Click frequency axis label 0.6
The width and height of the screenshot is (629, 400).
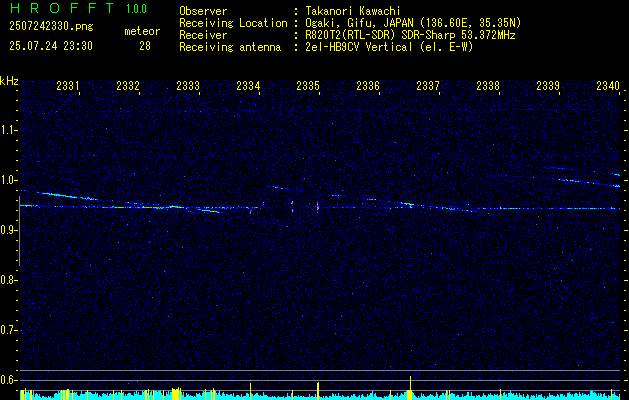tap(8, 380)
